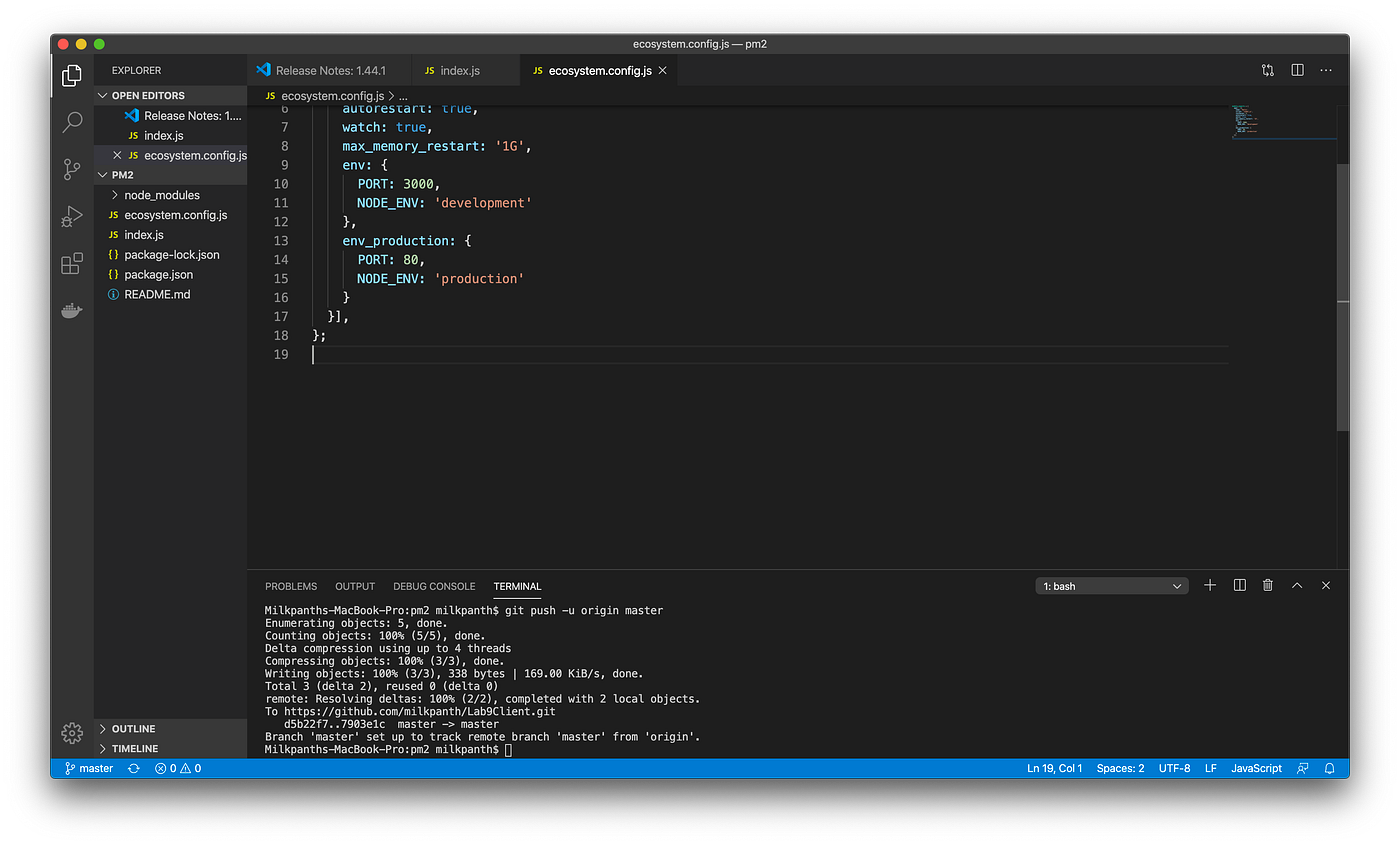
Task: Open the Extensions view
Action: [72, 263]
